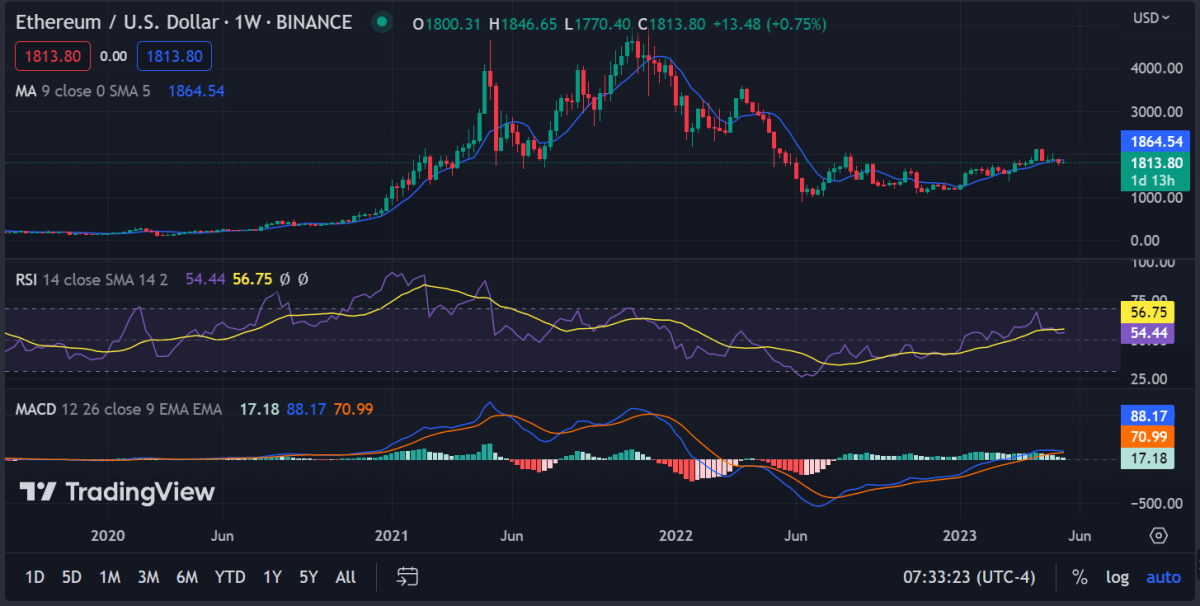Click the L1770.40 low value

click(x=600, y=22)
